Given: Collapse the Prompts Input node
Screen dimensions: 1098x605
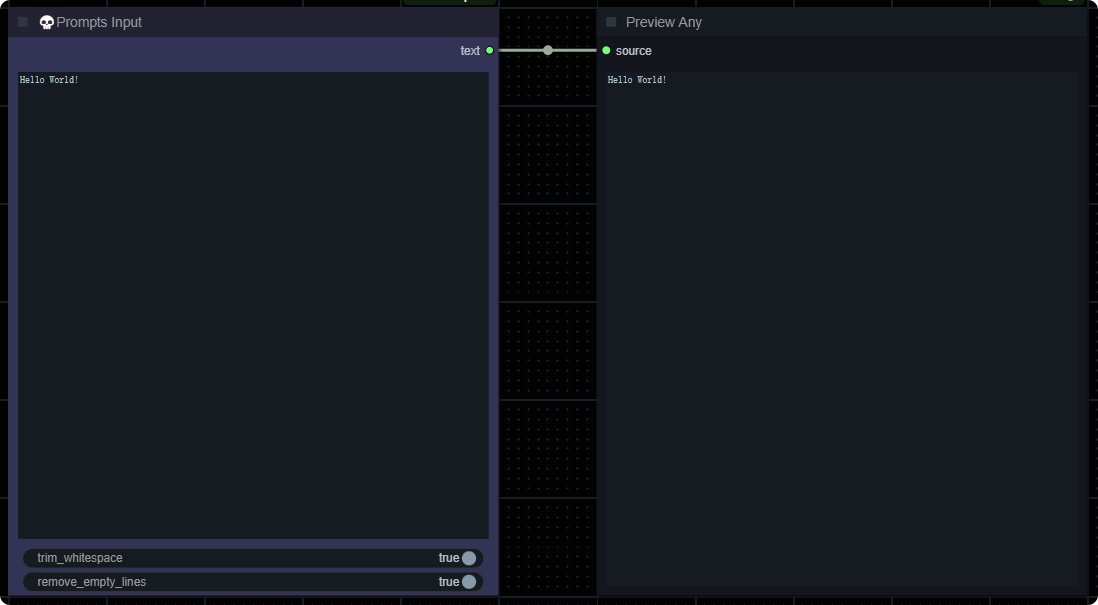Looking at the screenshot, I should pos(23,22).
